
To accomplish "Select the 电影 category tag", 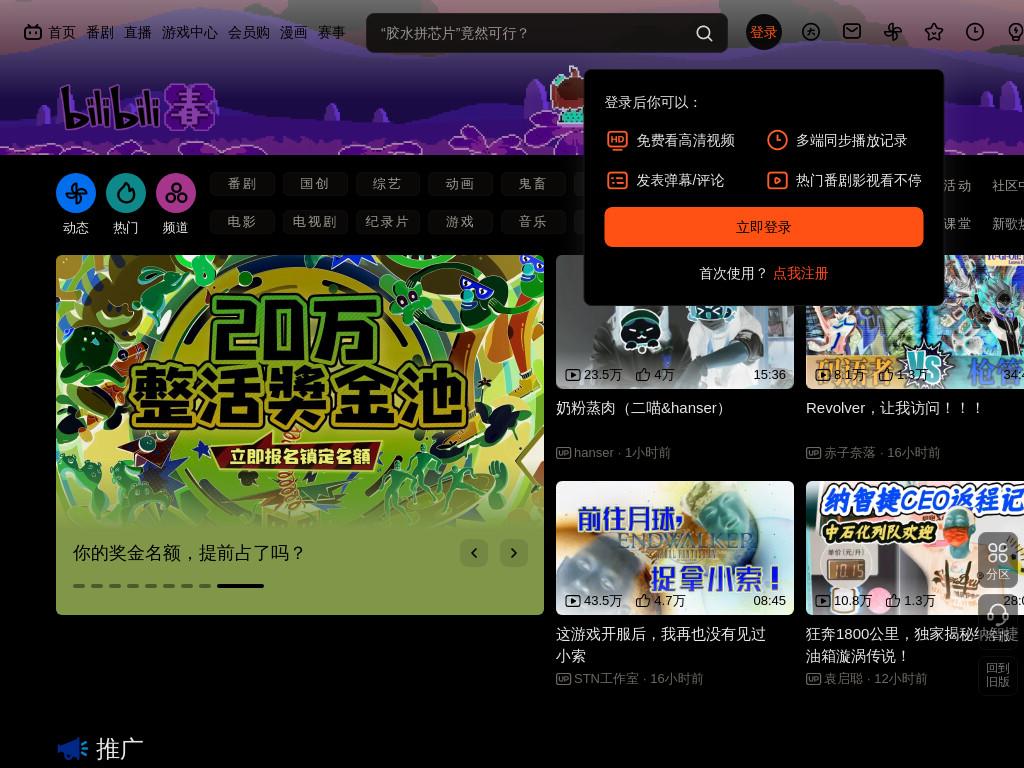I will [x=242, y=222].
